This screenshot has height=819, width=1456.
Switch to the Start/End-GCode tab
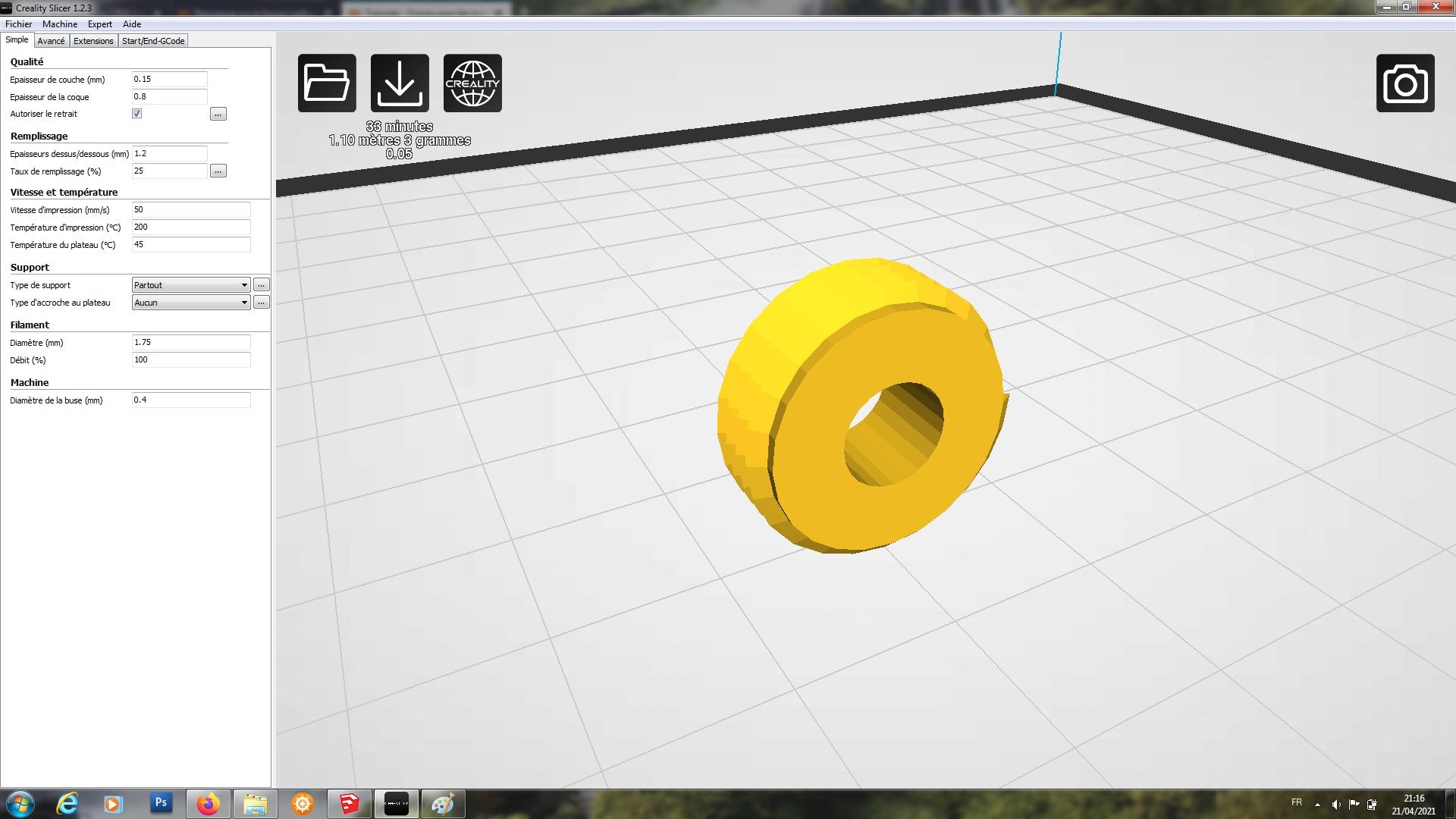153,41
